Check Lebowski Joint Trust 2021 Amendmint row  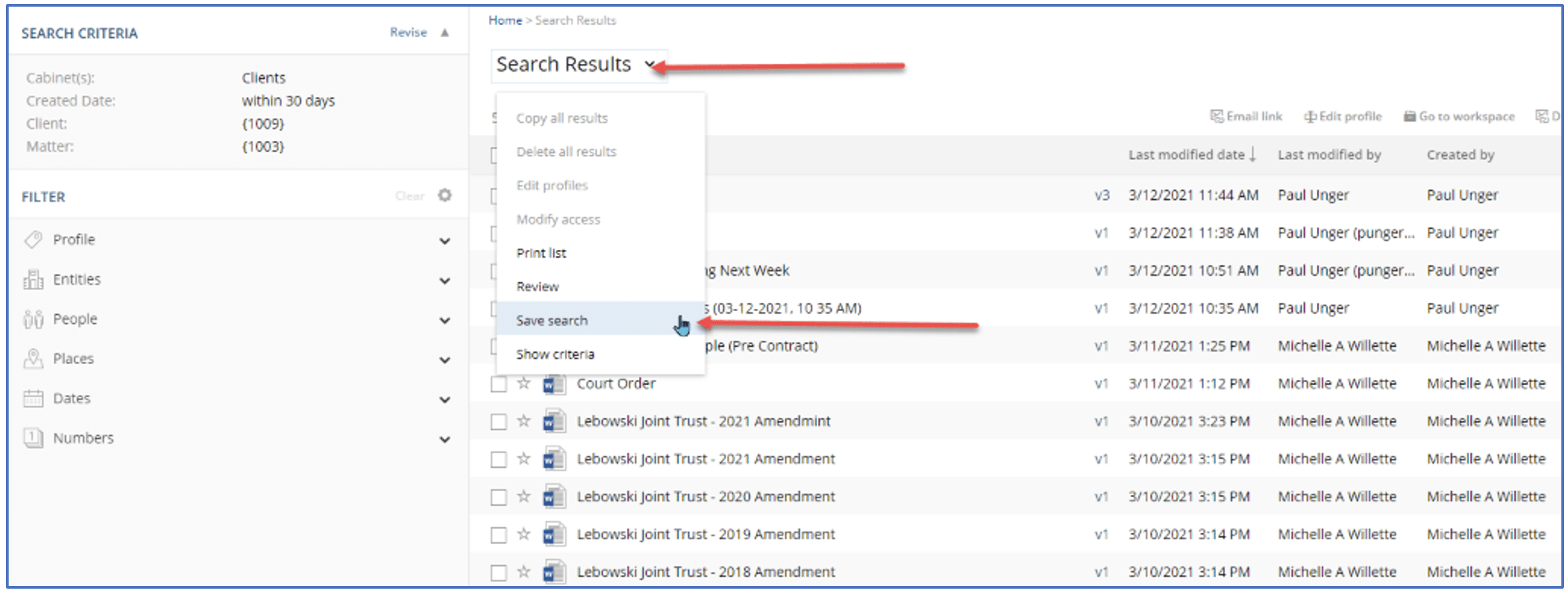(x=498, y=423)
